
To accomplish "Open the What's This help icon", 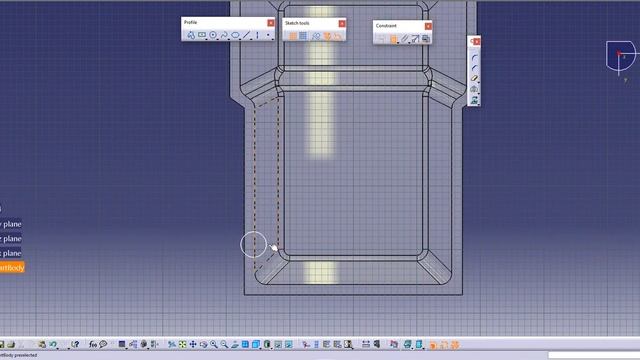I will tap(75, 344).
